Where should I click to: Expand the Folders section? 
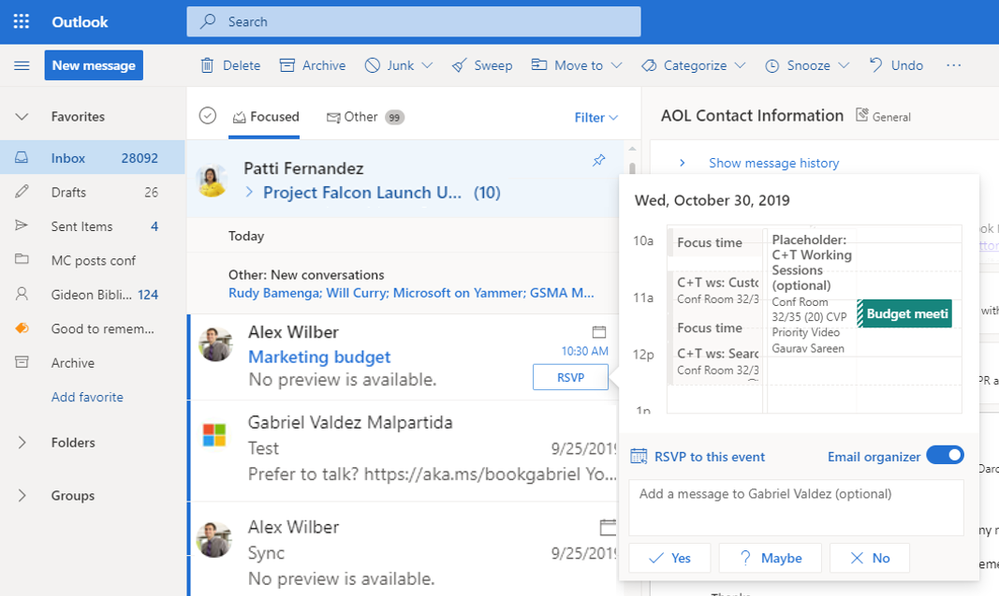tap(22, 442)
